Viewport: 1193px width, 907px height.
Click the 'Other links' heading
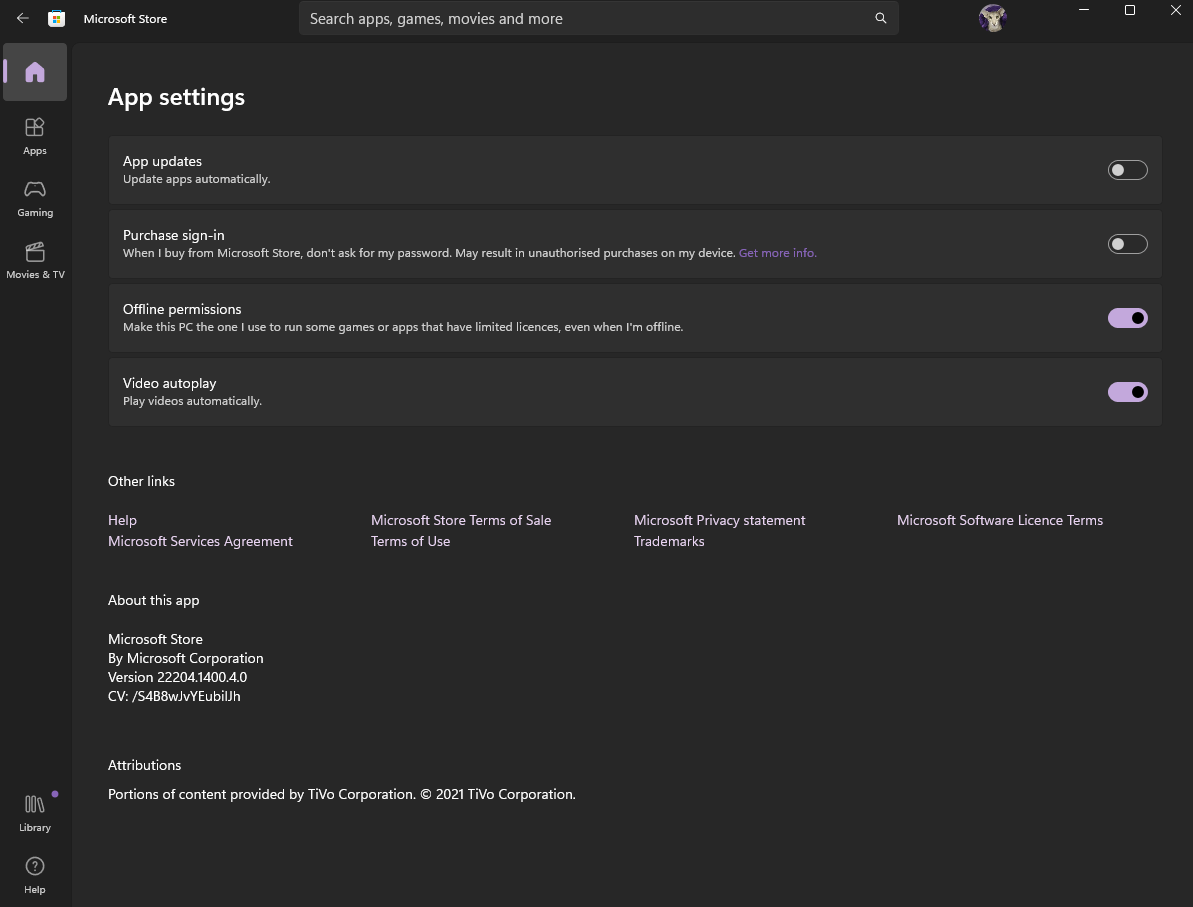click(142, 481)
